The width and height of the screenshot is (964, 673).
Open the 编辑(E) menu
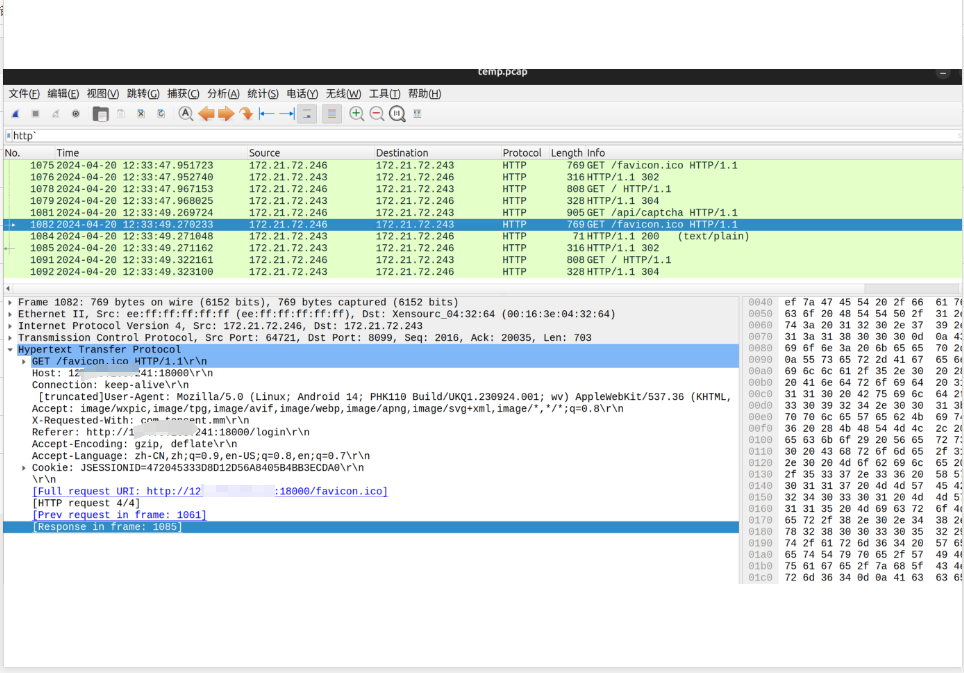(x=63, y=93)
